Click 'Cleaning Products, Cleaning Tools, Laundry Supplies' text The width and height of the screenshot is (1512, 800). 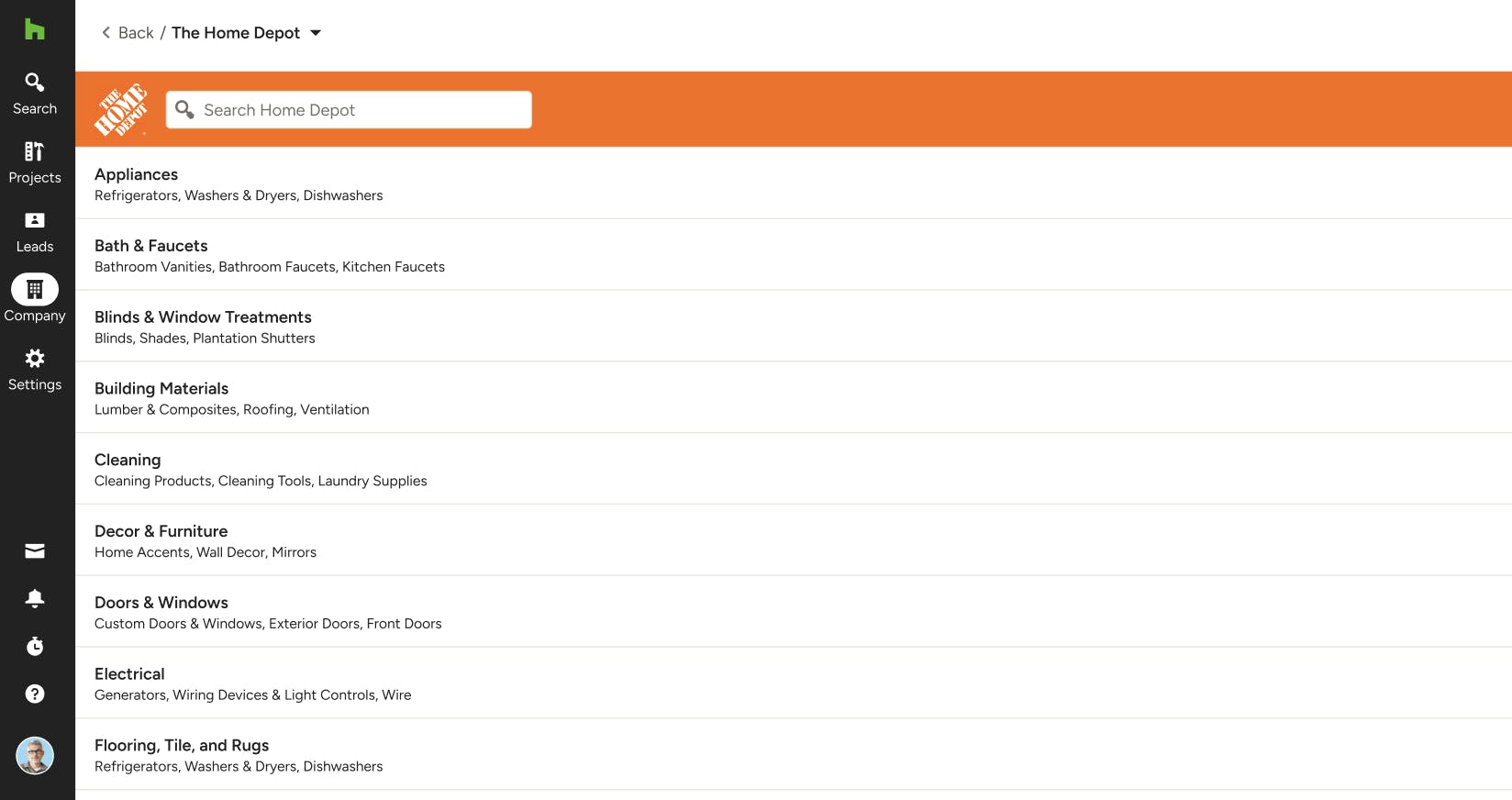(x=261, y=481)
